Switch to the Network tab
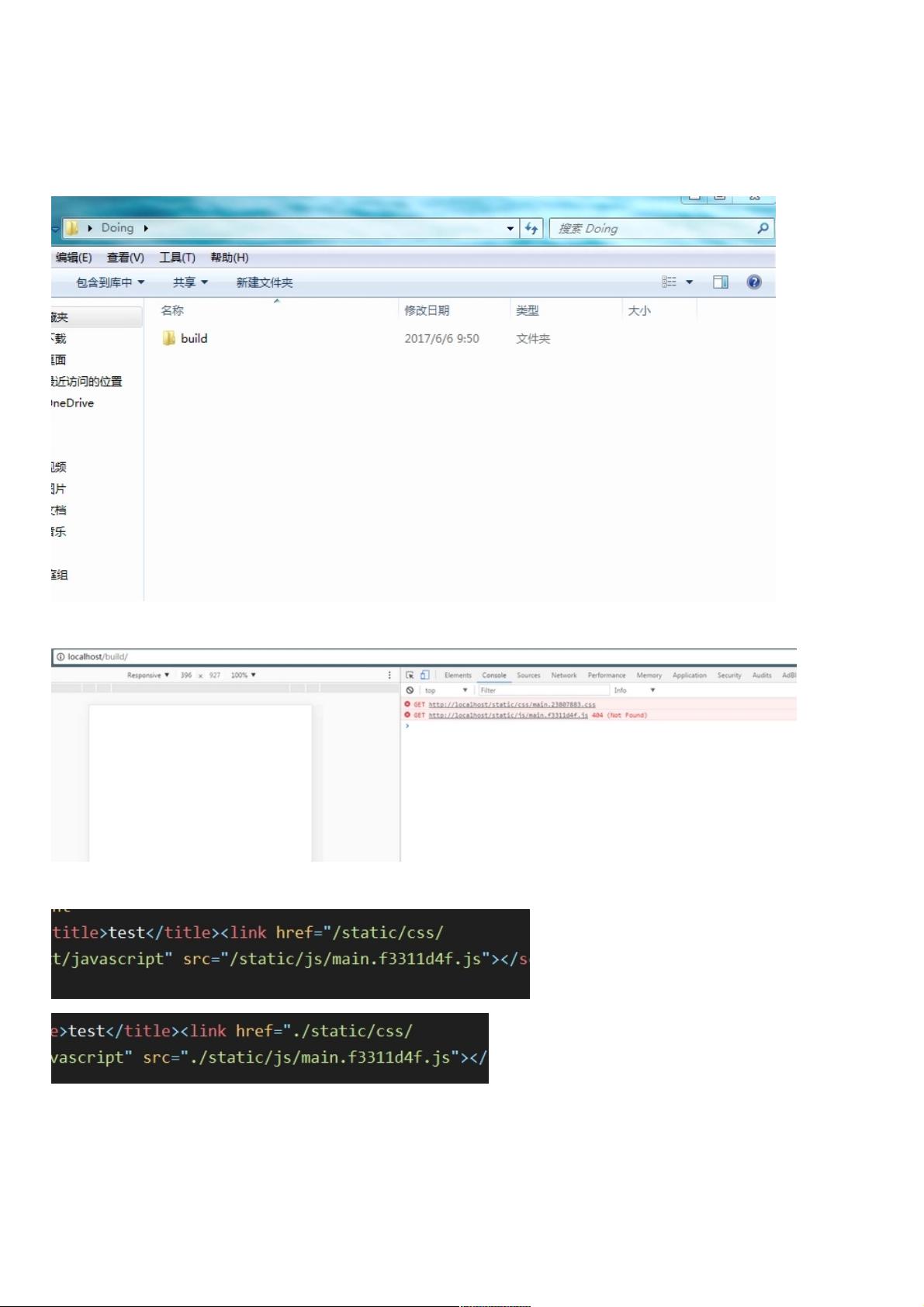The image size is (924, 1307). [x=564, y=675]
